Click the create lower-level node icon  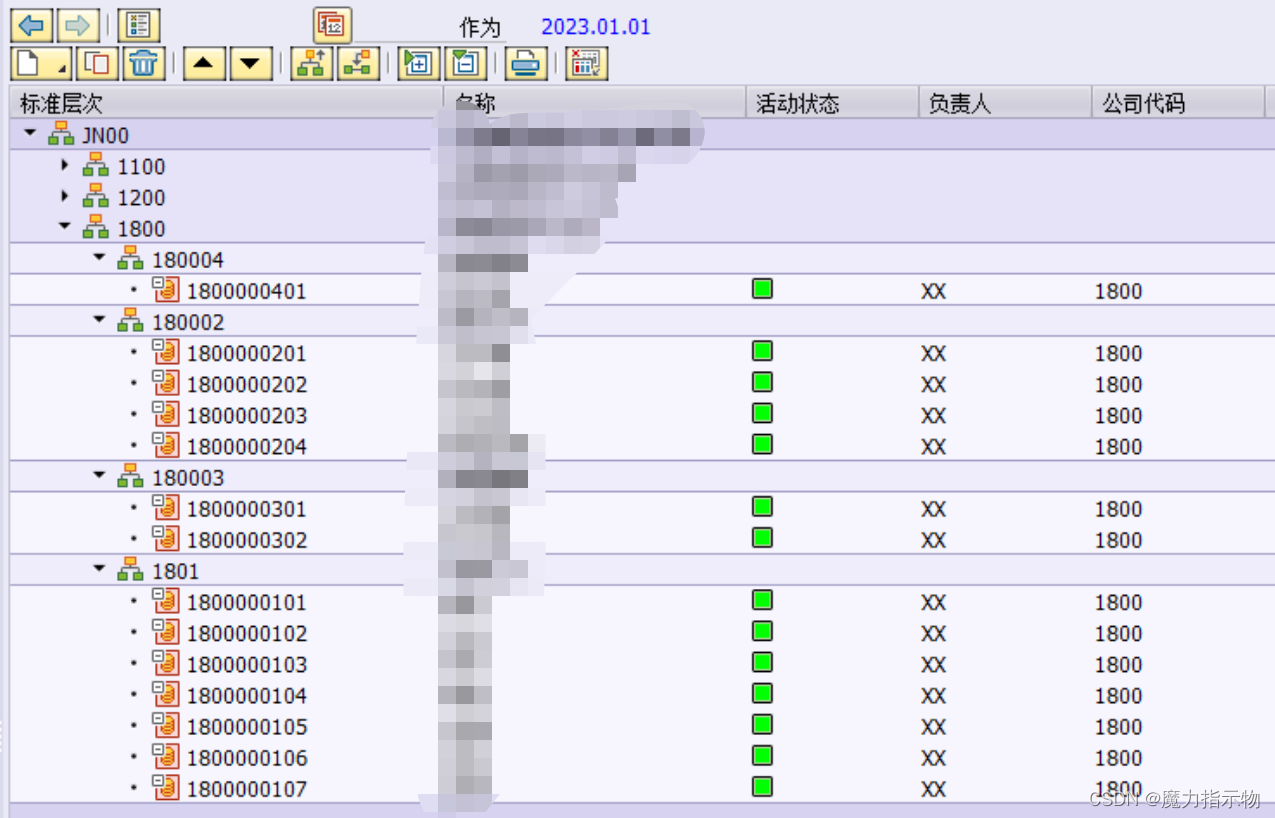(x=357, y=63)
